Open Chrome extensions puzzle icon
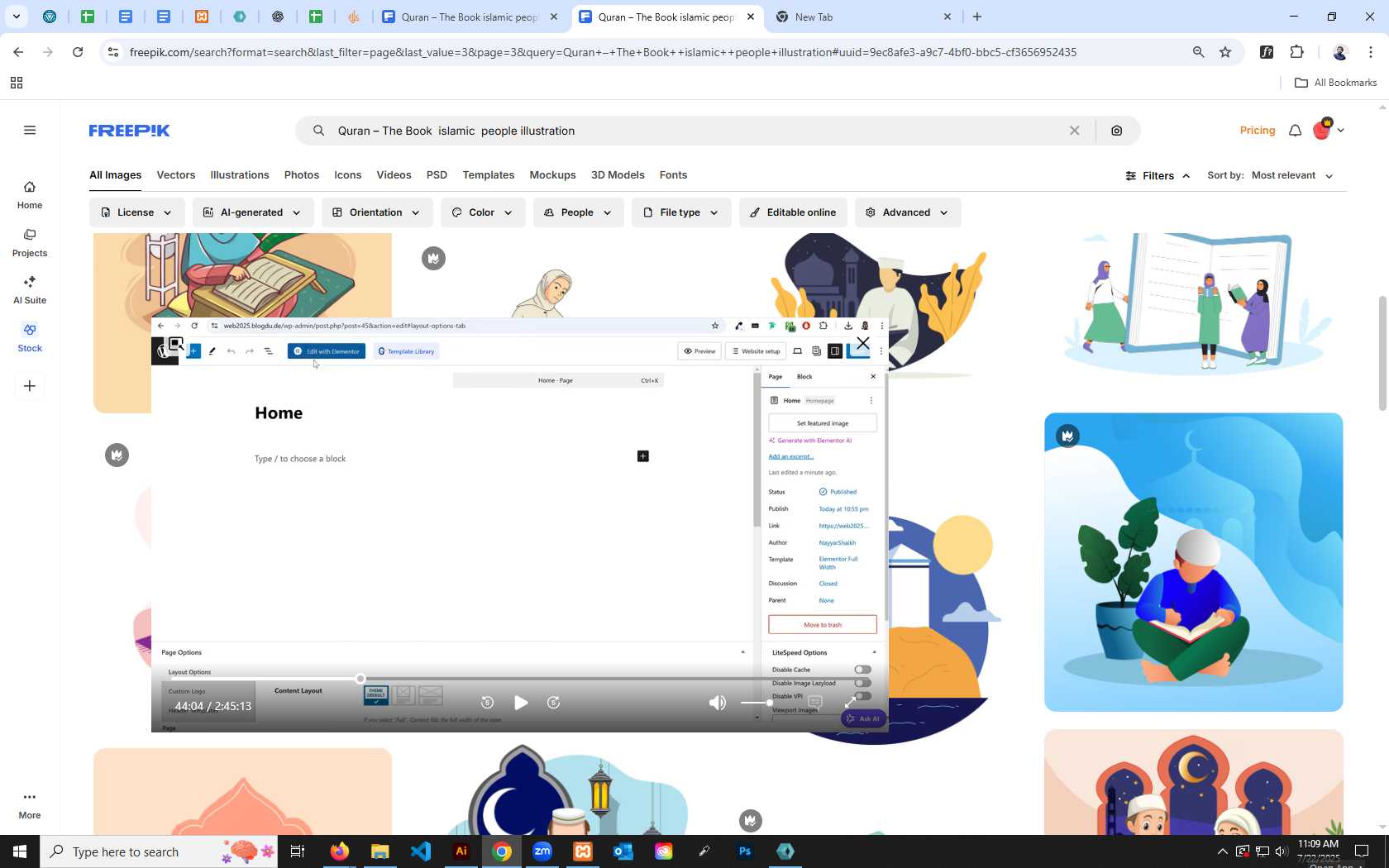 click(x=1296, y=52)
